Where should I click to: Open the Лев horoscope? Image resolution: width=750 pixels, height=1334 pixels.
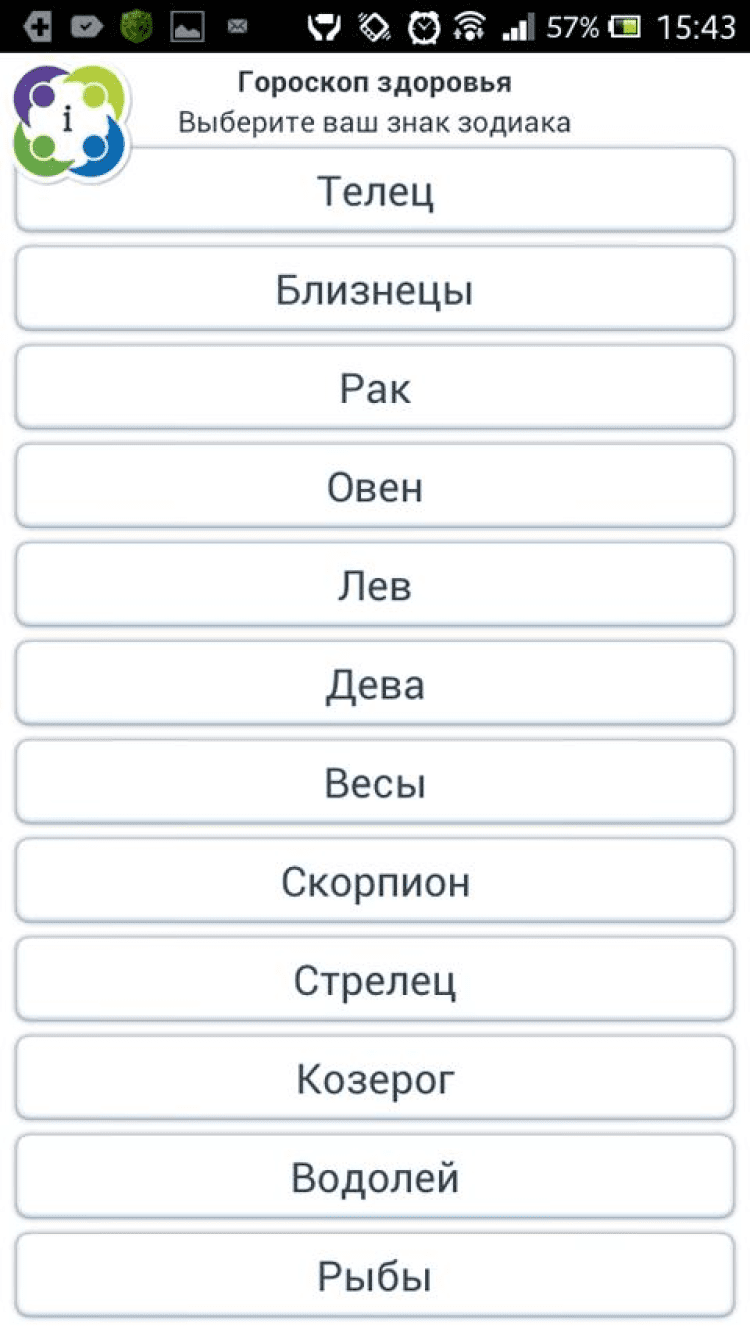coord(375,585)
